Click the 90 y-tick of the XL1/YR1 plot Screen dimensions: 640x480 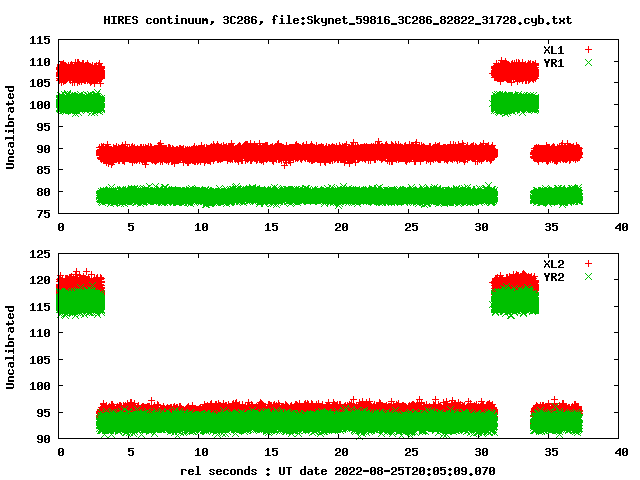43,149
